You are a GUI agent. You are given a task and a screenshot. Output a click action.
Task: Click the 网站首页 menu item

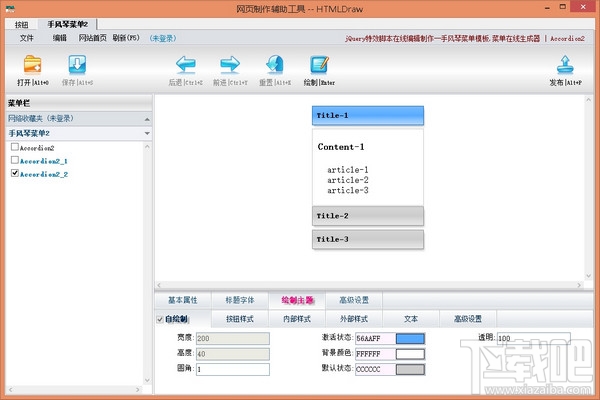[93, 38]
